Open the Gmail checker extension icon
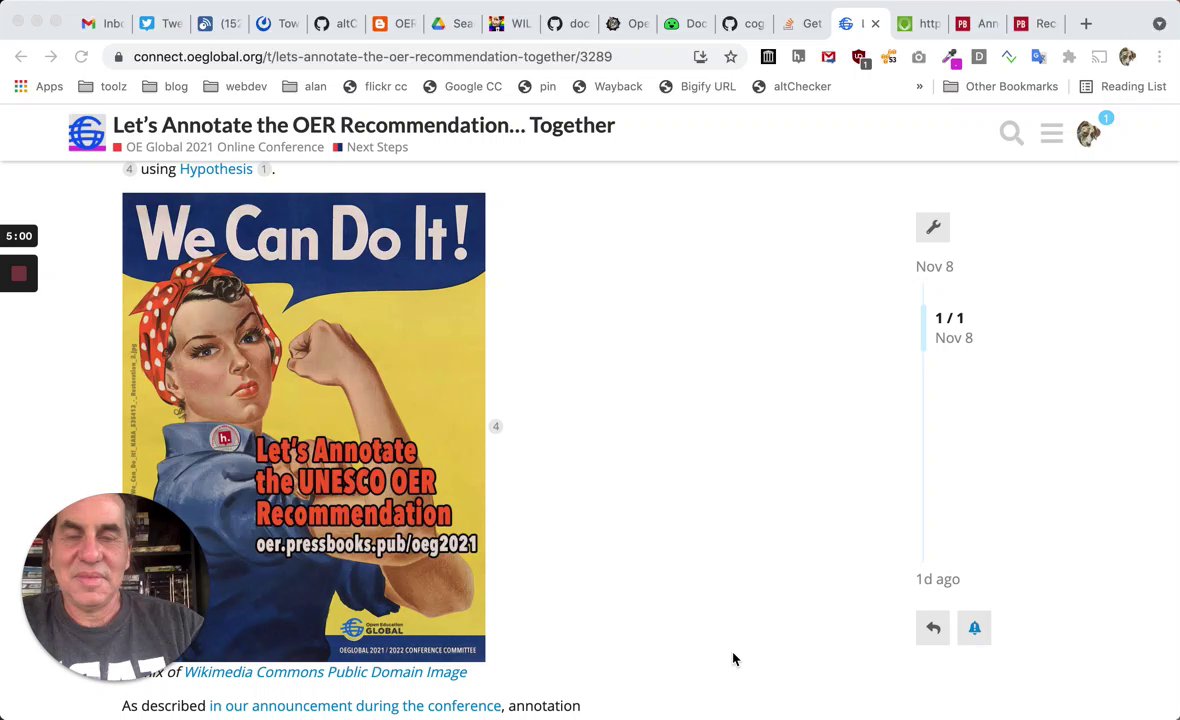 [x=829, y=56]
